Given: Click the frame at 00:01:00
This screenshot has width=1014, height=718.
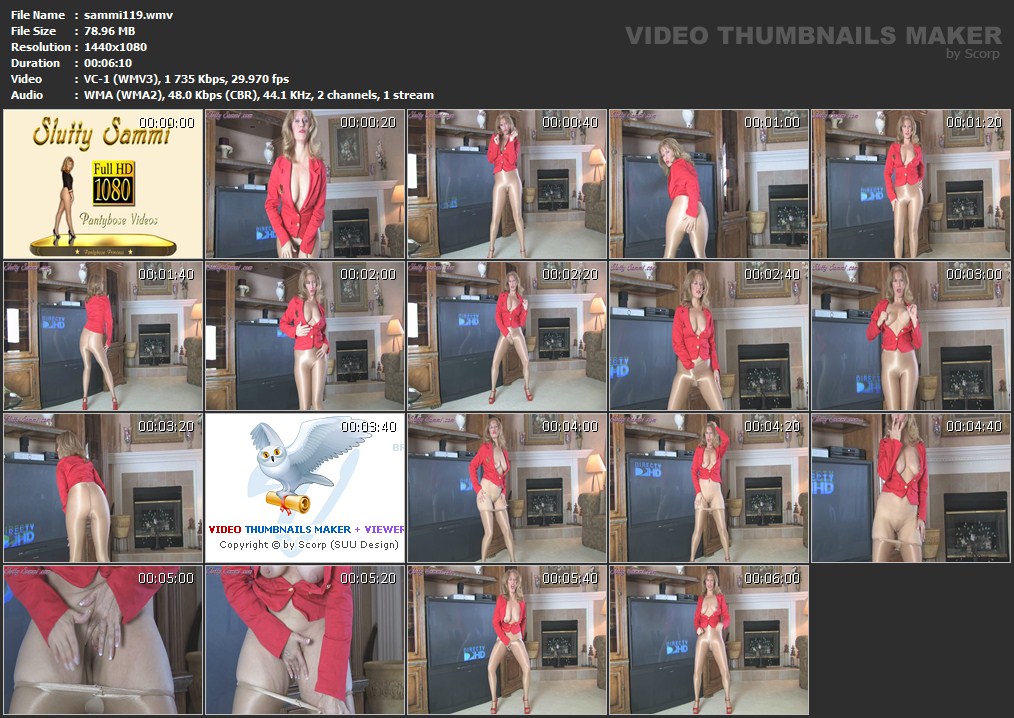Looking at the screenshot, I should pos(709,184).
